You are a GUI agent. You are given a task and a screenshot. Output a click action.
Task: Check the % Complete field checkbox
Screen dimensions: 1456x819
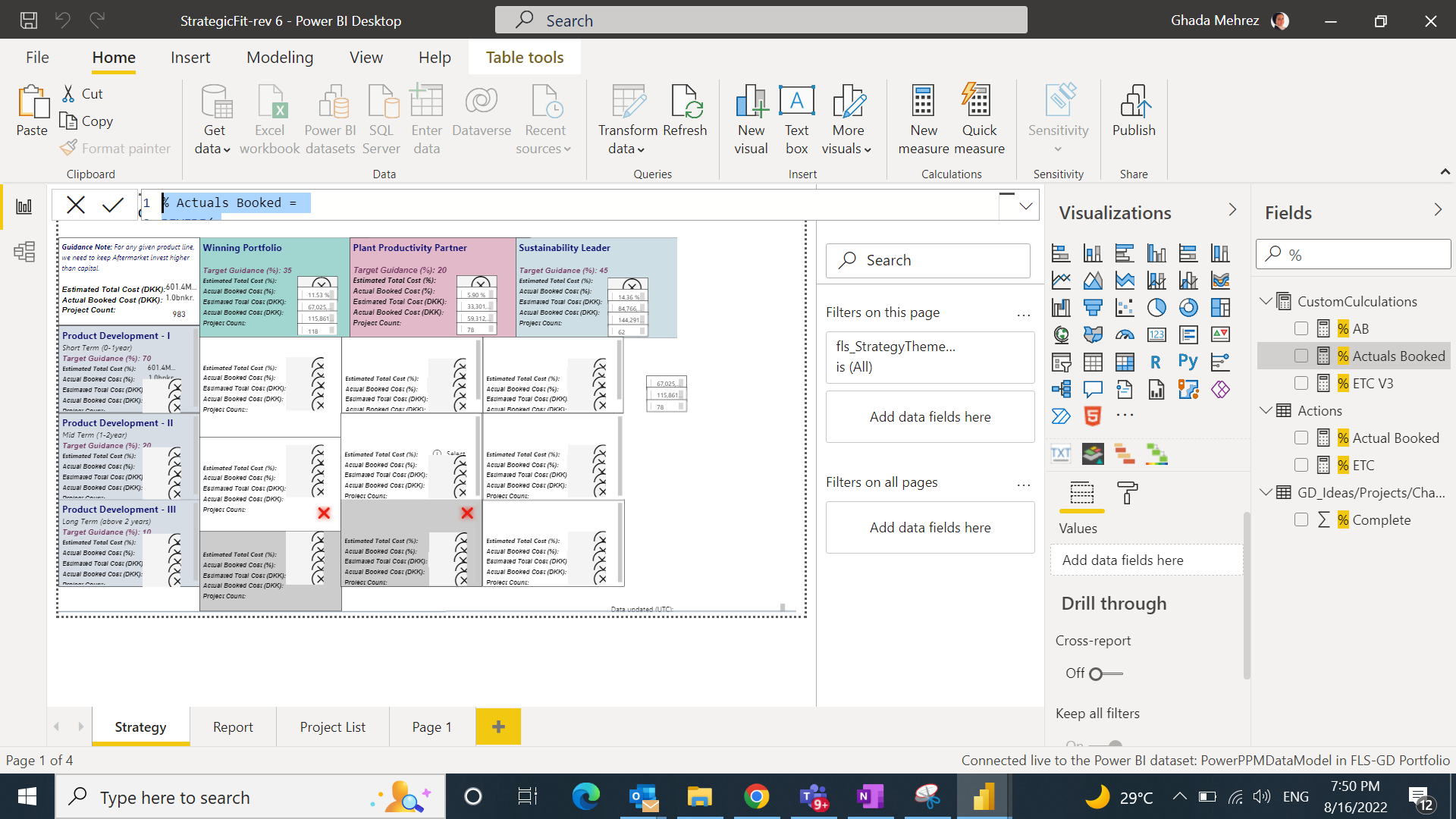(x=1301, y=519)
